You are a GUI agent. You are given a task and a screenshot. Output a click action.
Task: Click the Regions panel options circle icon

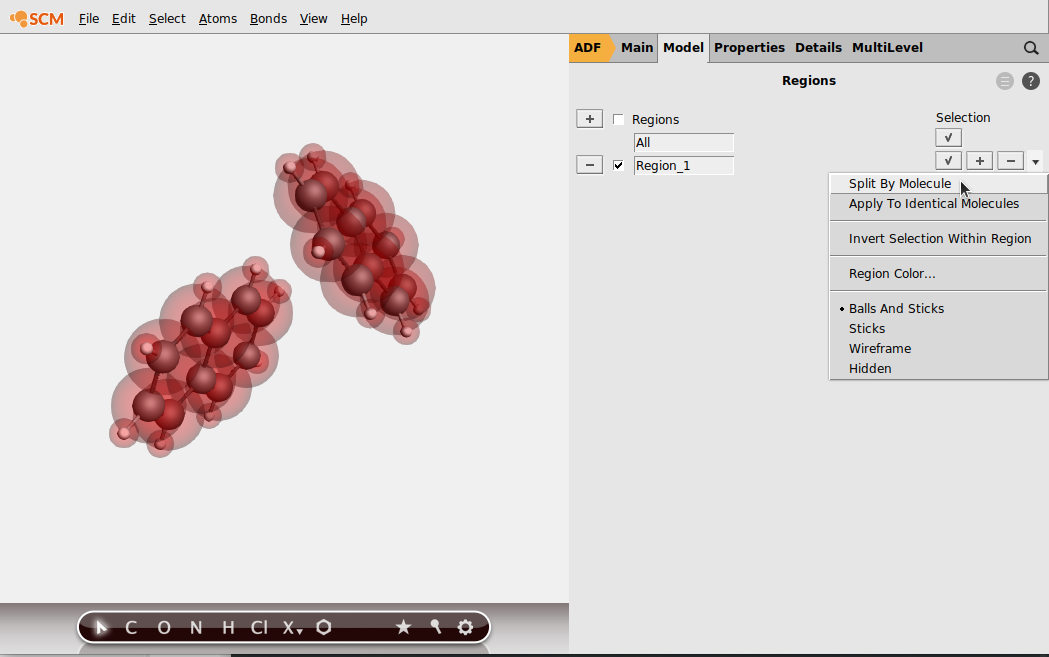point(1005,81)
